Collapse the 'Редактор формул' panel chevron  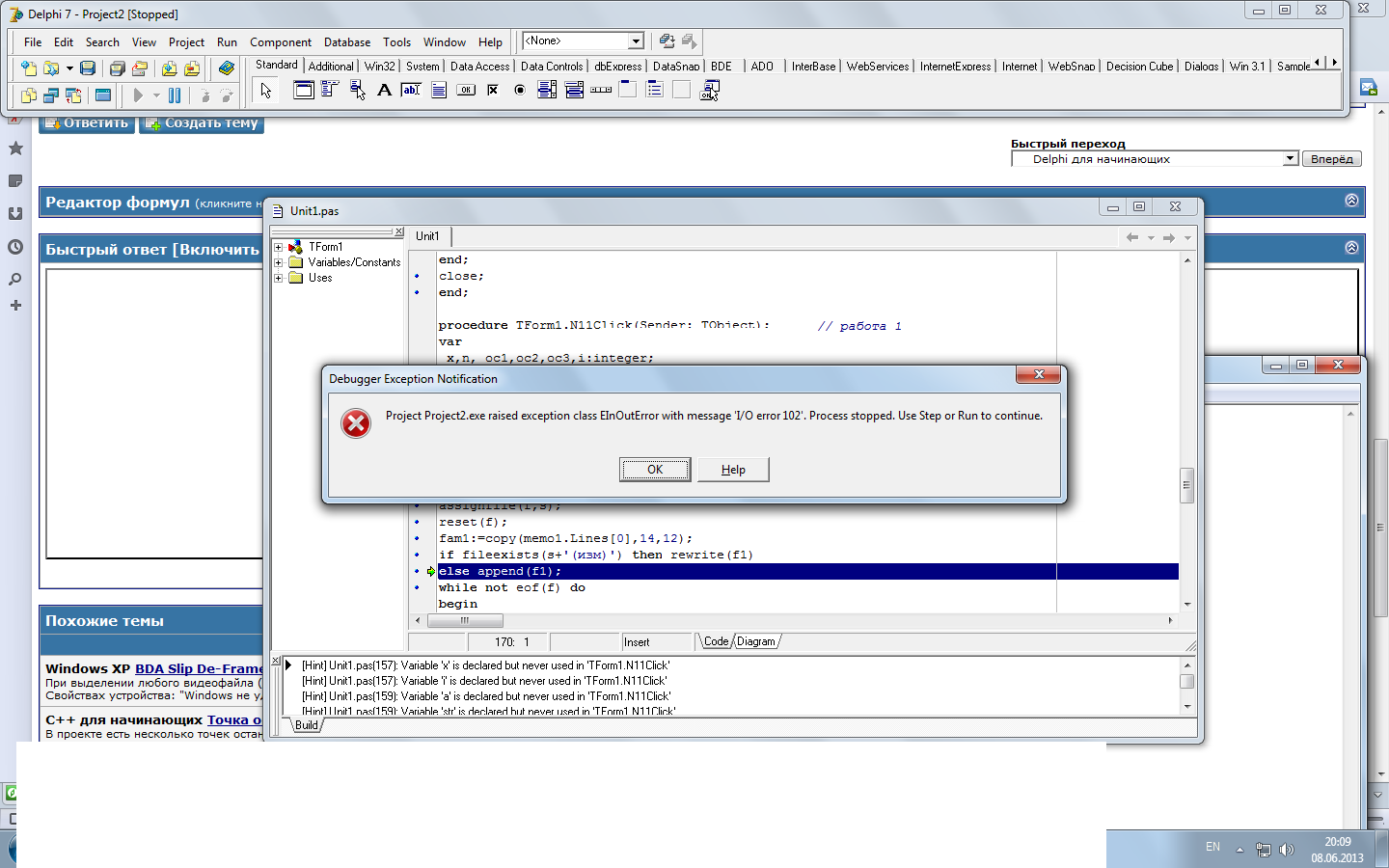pos(1351,201)
